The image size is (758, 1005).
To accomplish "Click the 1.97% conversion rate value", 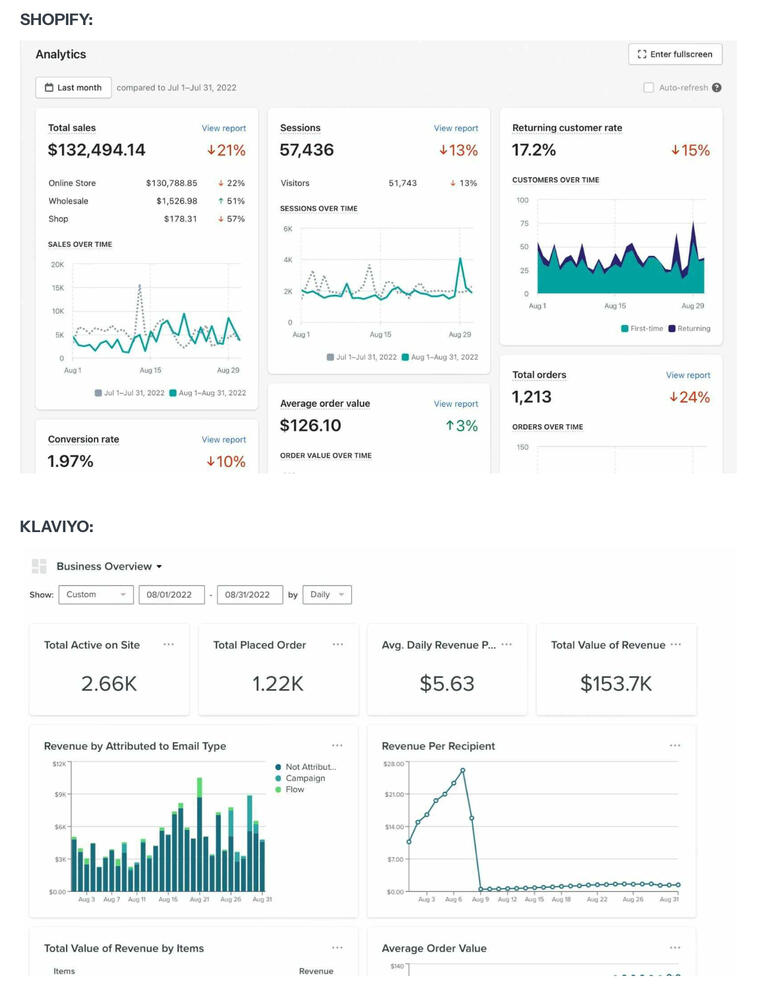I will 70,461.
